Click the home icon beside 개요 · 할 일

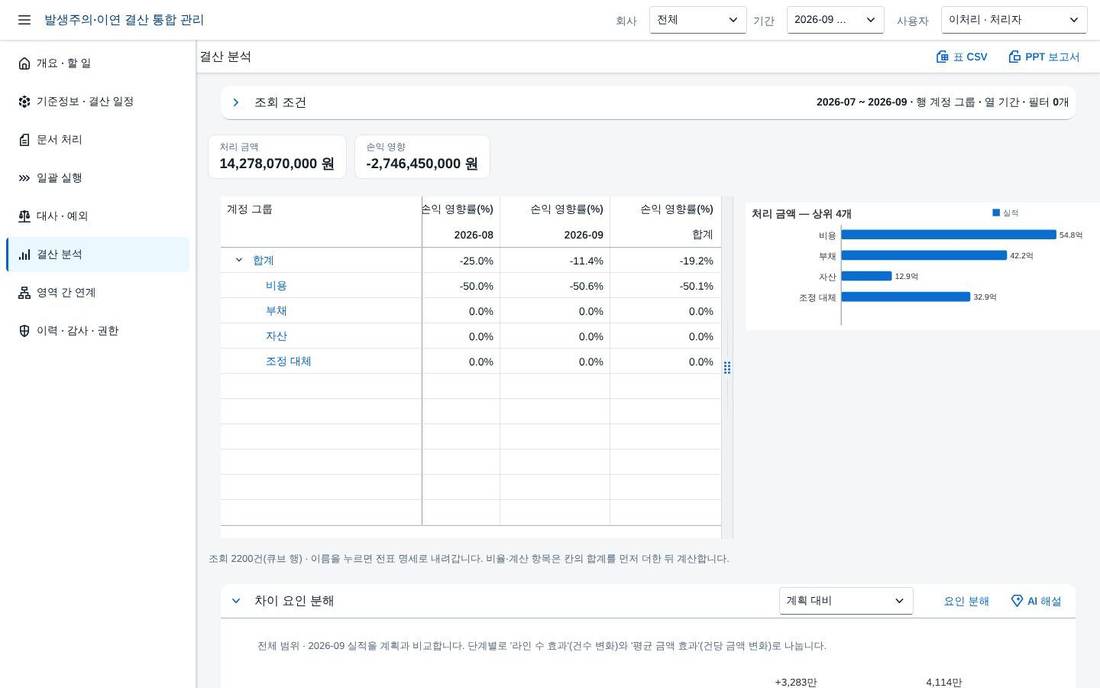point(25,63)
